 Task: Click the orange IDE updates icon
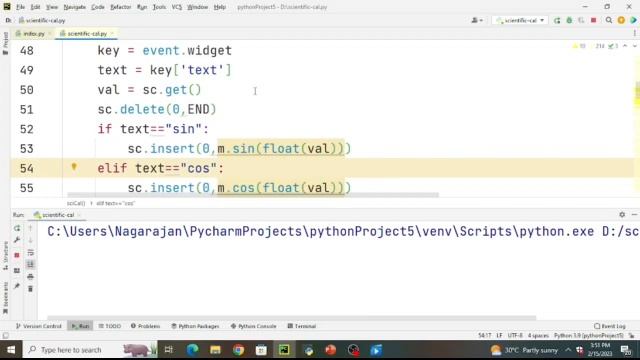tap(621, 20)
